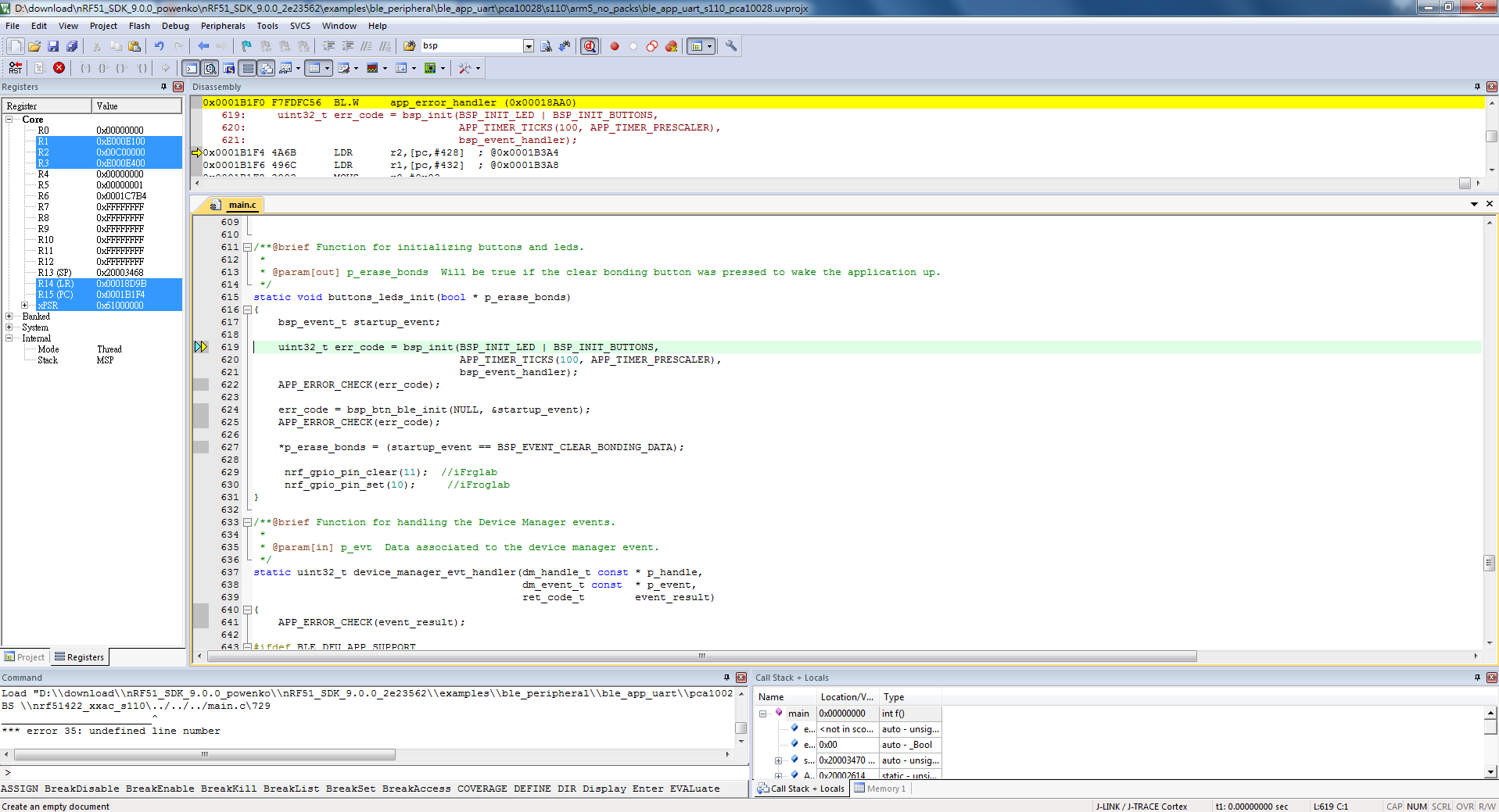Close the Registers panel
This screenshot has height=812, width=1499.
pyautogui.click(x=178, y=87)
